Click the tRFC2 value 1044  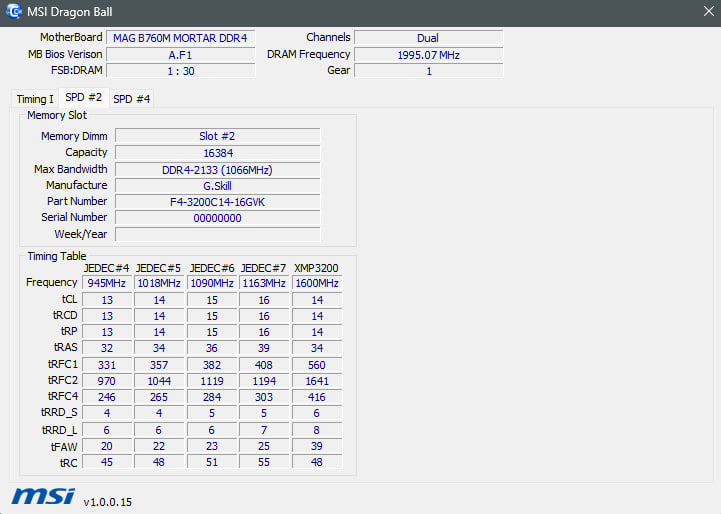(x=159, y=381)
